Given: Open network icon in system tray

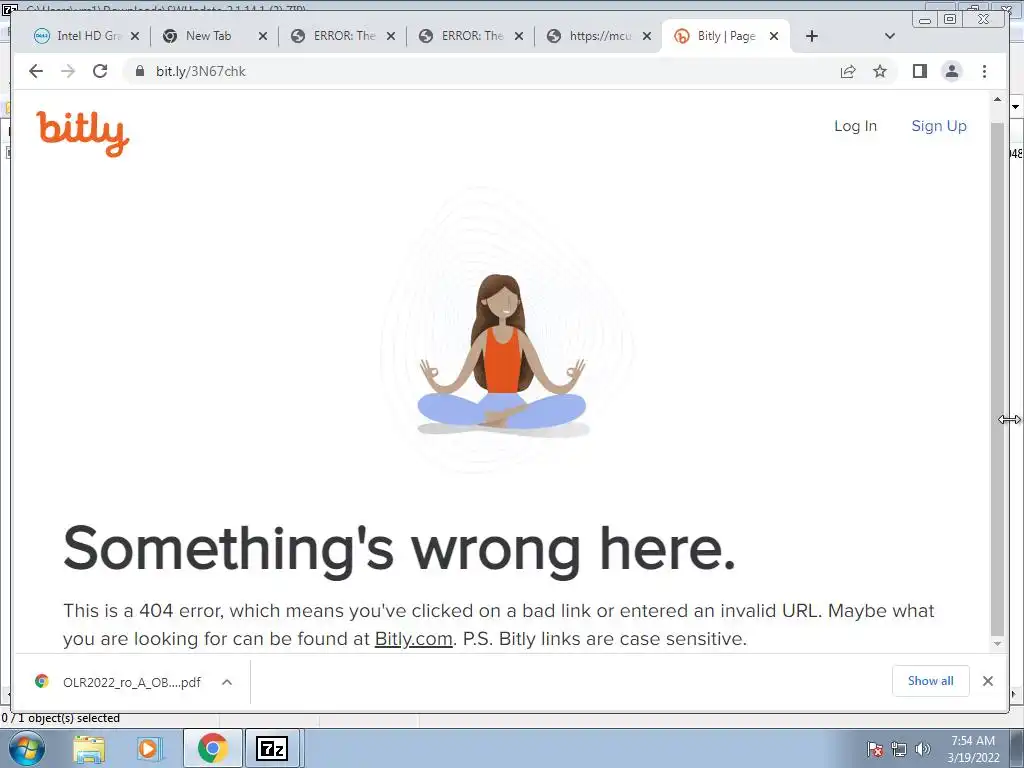Looking at the screenshot, I should pyautogui.click(x=899, y=749).
